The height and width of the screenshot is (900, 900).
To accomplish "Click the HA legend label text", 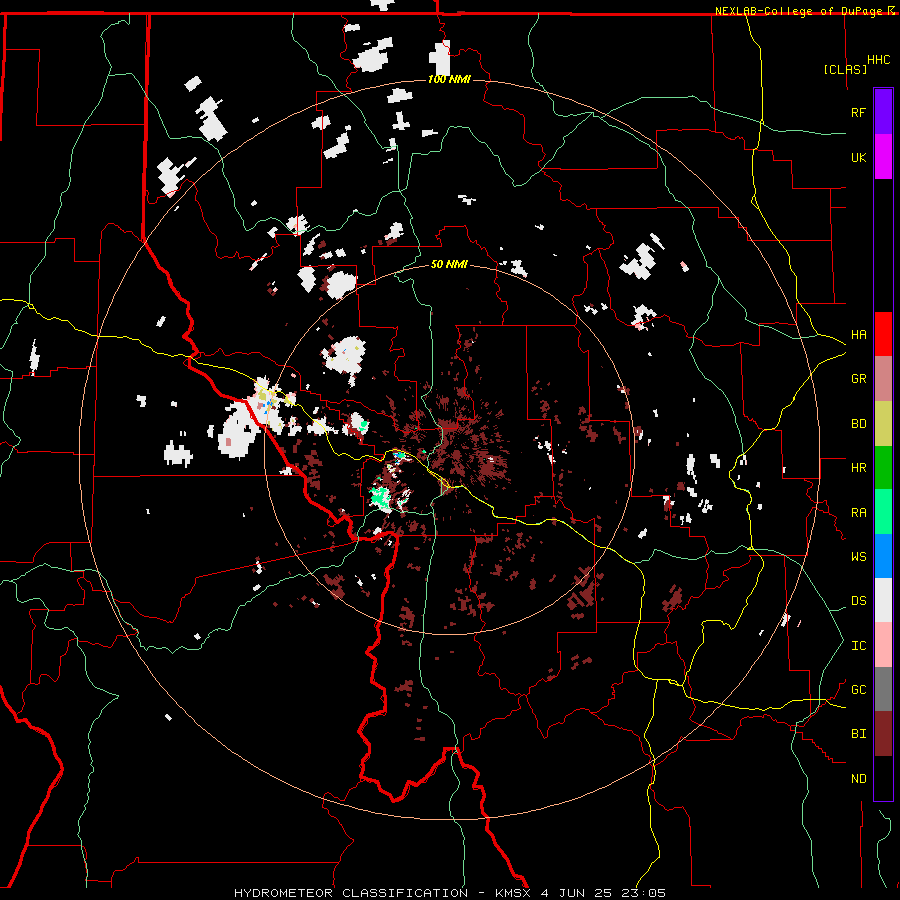I will [858, 334].
